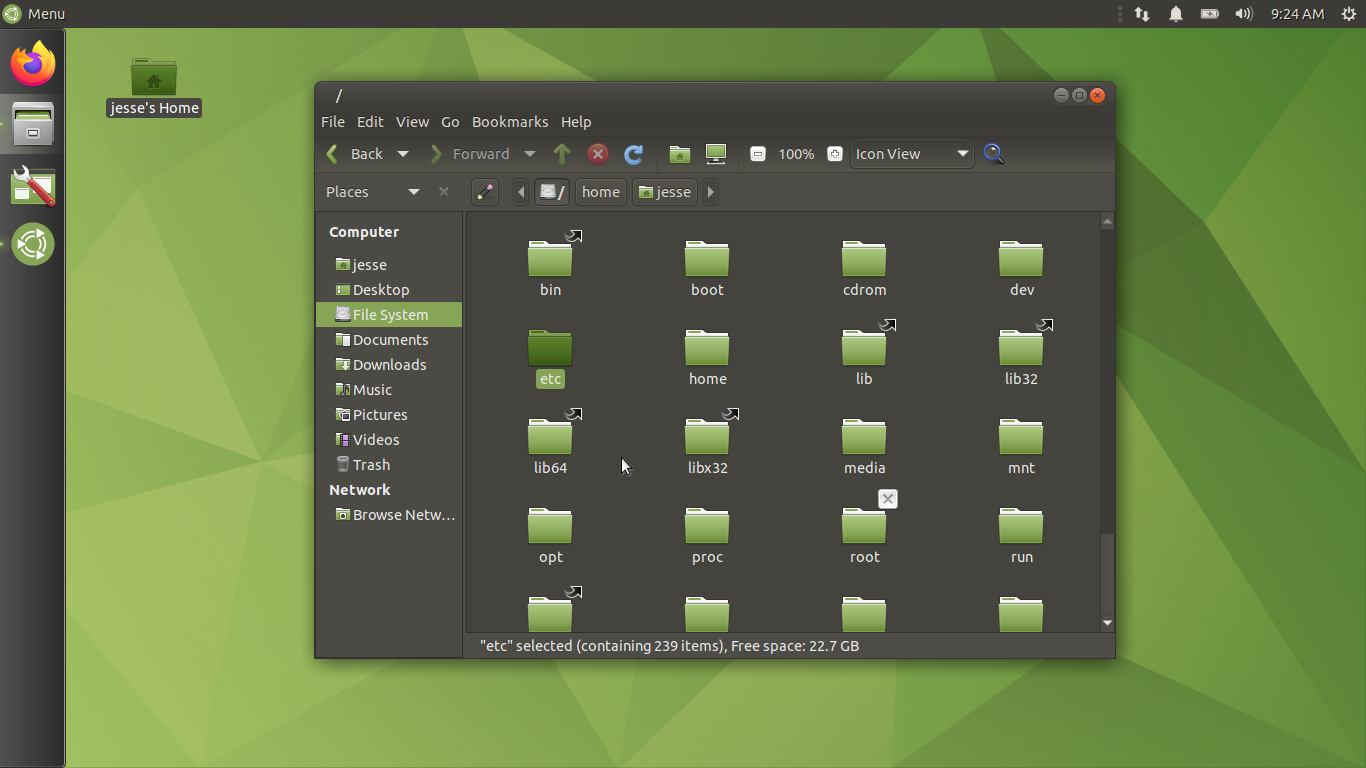Toggle location text entry pencil button
Image resolution: width=1366 pixels, height=768 pixels.
coord(484,192)
